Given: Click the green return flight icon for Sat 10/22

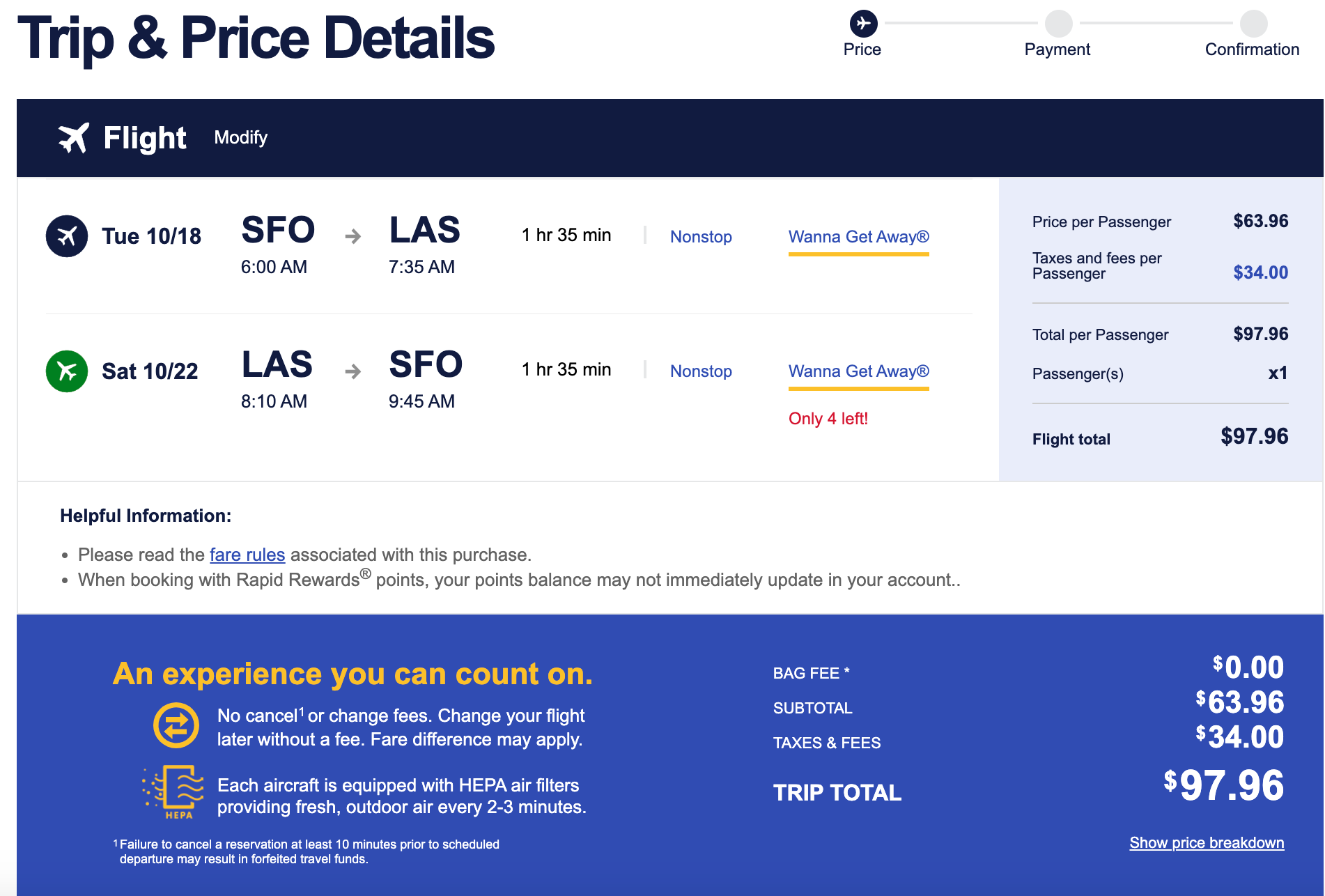Looking at the screenshot, I should coord(67,371).
